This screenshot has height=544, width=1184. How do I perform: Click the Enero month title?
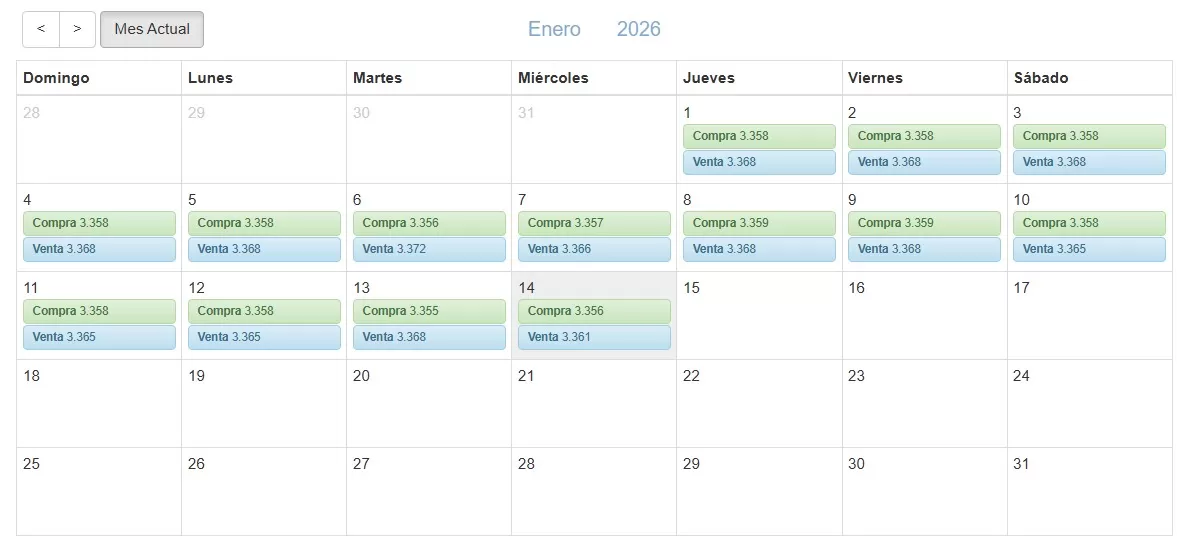(x=554, y=29)
